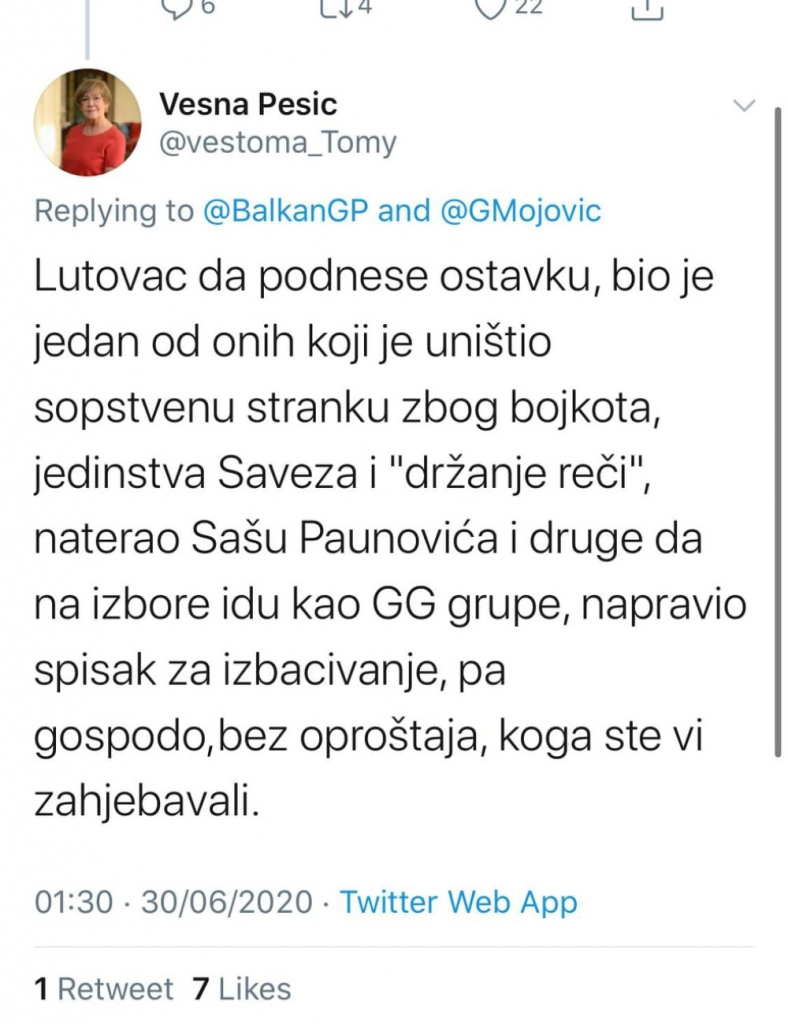Open the reply icon showing 6 replies

(178, 8)
